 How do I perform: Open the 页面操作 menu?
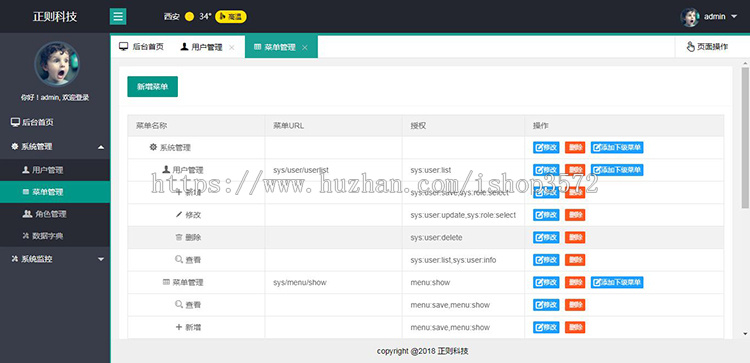[707, 47]
